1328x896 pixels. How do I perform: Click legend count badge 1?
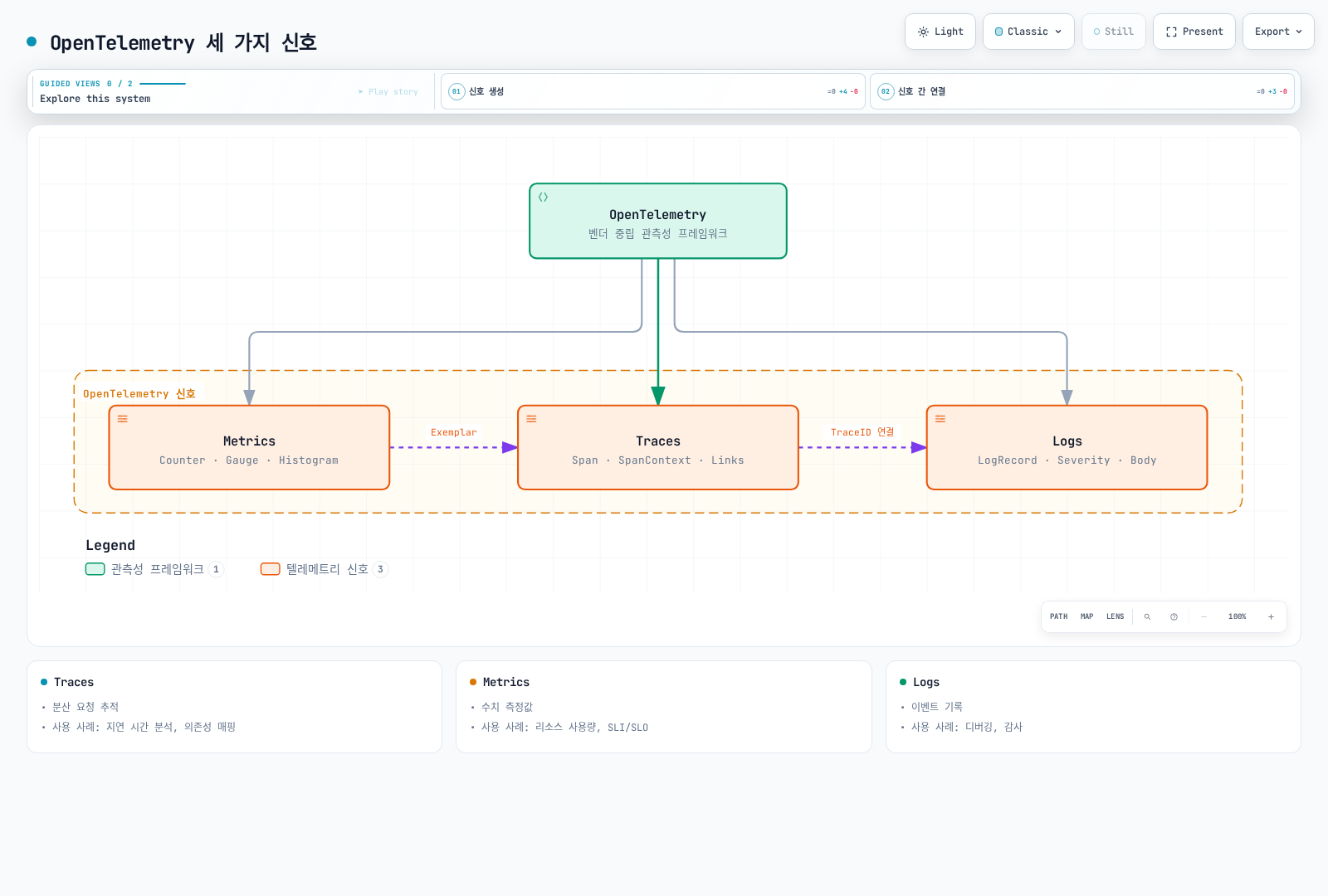point(216,569)
